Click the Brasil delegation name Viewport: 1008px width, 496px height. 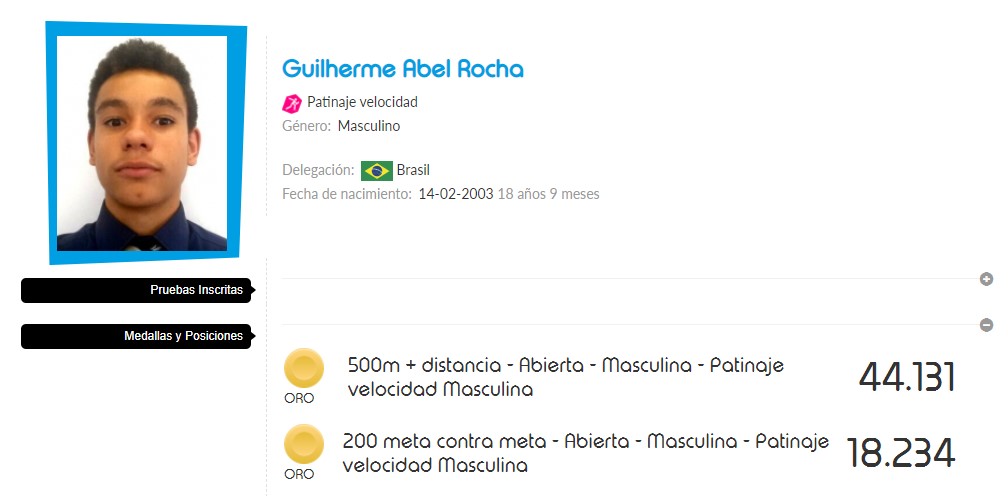413,170
